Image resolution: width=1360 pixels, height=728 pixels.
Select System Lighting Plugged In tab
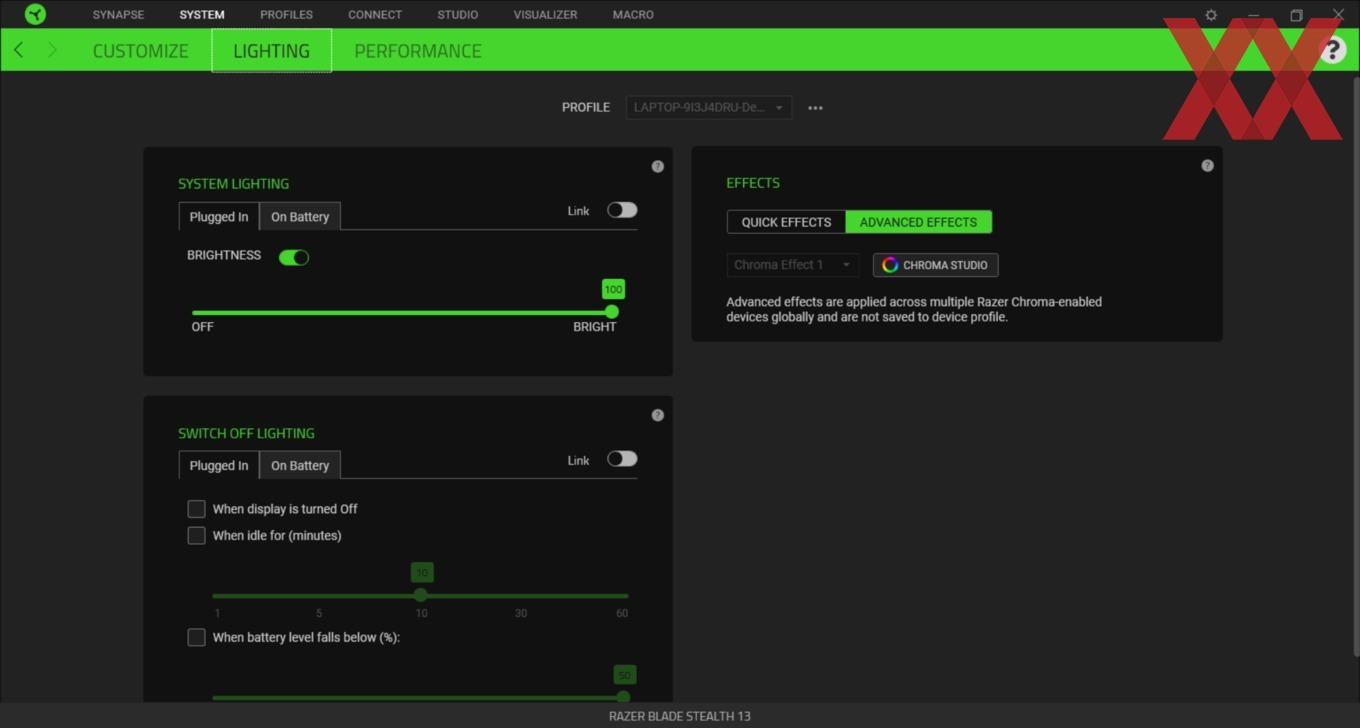tap(219, 217)
